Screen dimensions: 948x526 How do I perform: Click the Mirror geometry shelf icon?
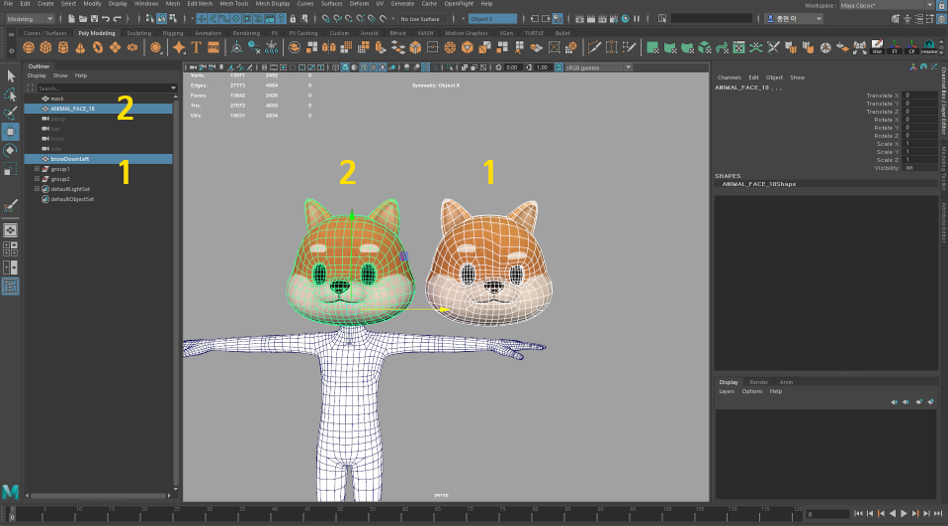pos(329,47)
